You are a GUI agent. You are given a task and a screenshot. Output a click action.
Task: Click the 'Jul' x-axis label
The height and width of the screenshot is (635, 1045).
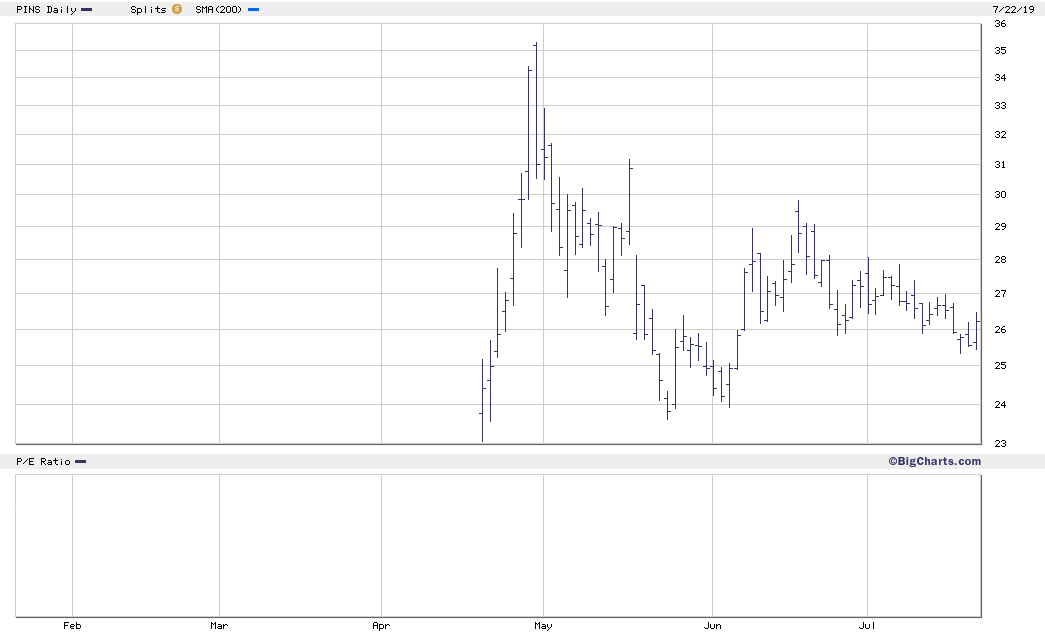tap(867, 626)
